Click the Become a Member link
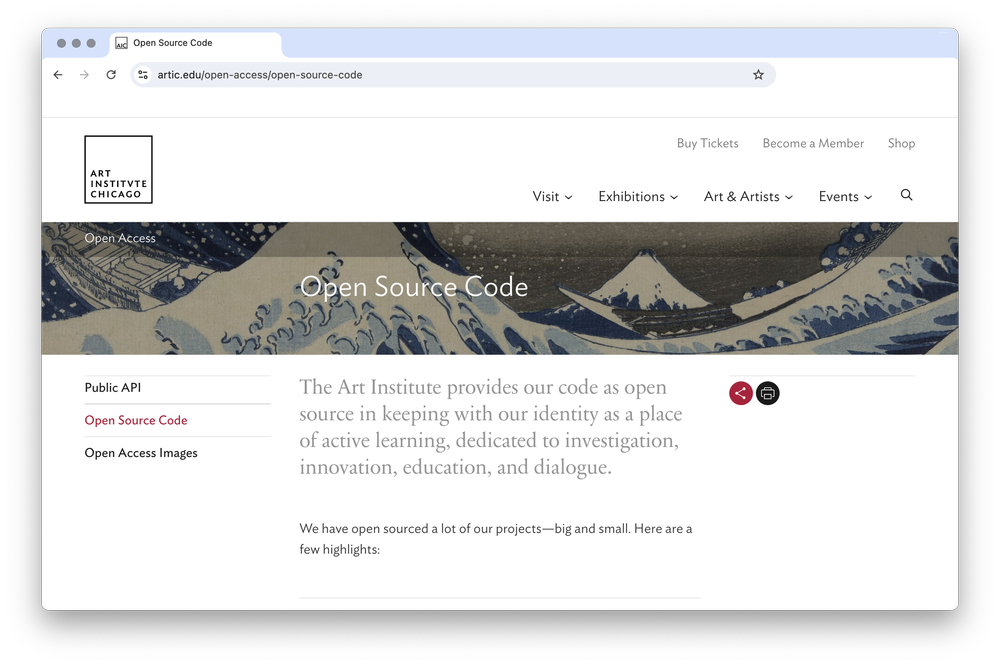Viewport: 1000px width, 665px height. tap(813, 143)
